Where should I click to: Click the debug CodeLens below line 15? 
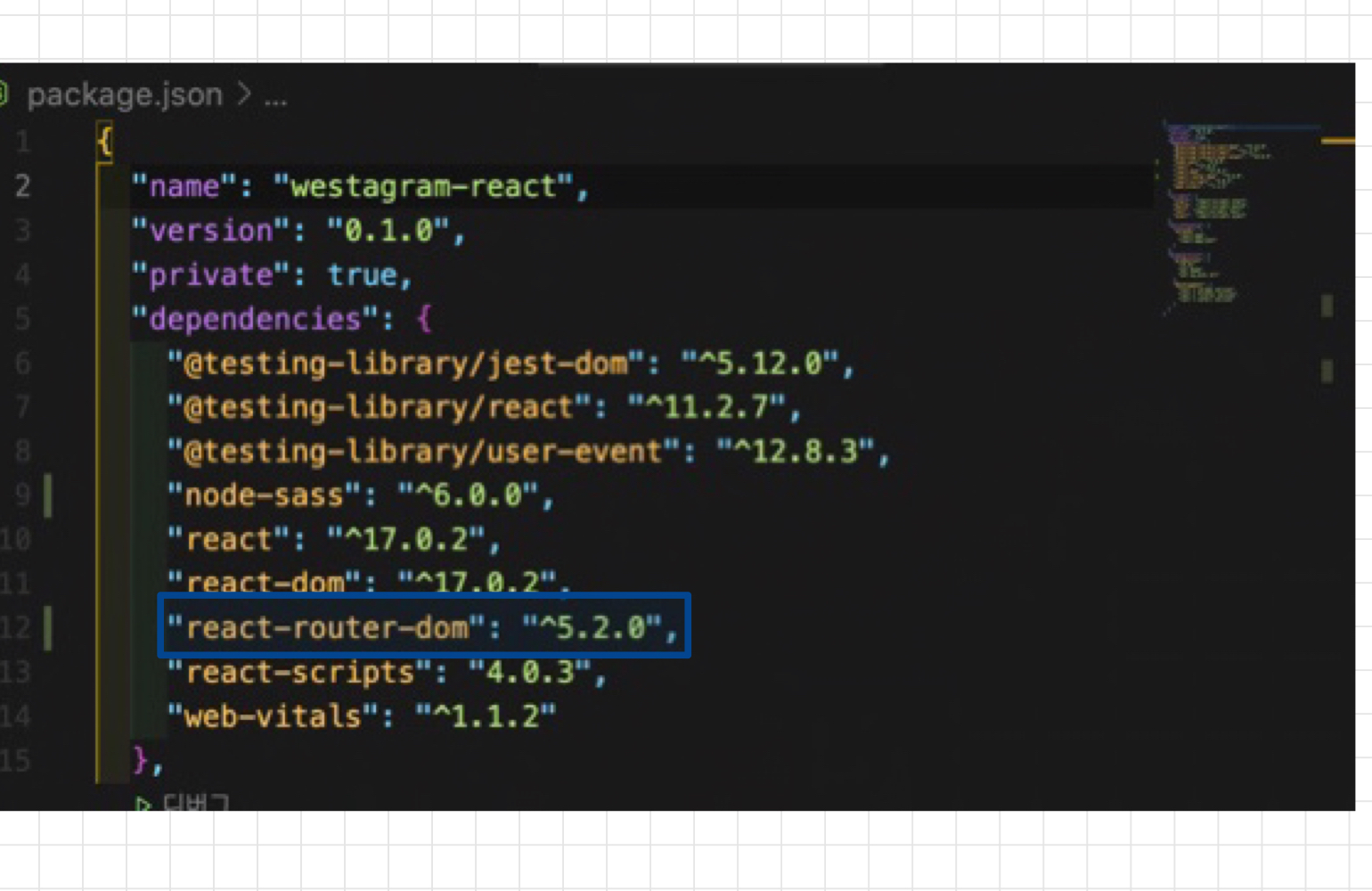(183, 803)
